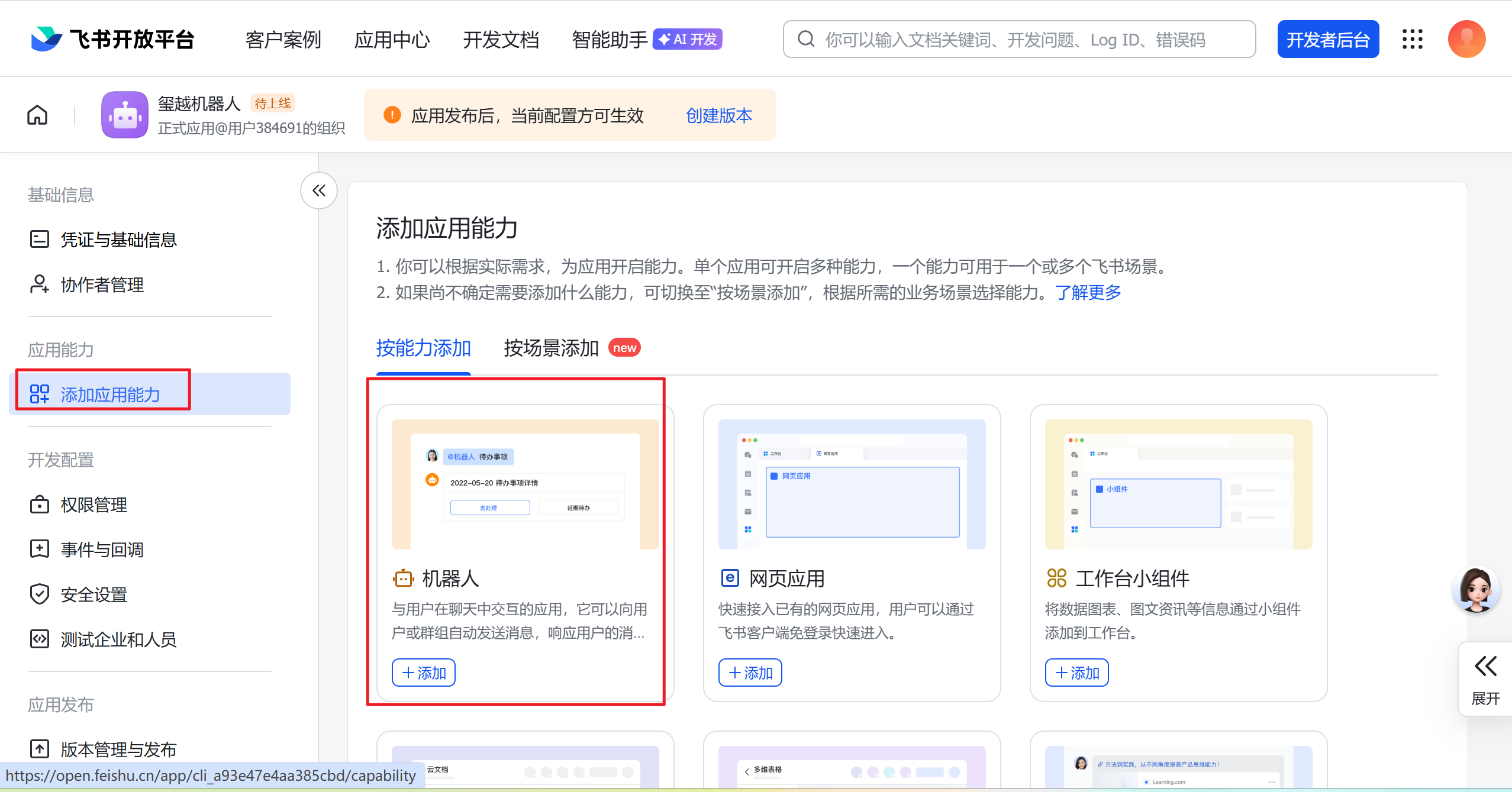Click the 添加应用能力 grid-plus icon

pyautogui.click(x=40, y=394)
